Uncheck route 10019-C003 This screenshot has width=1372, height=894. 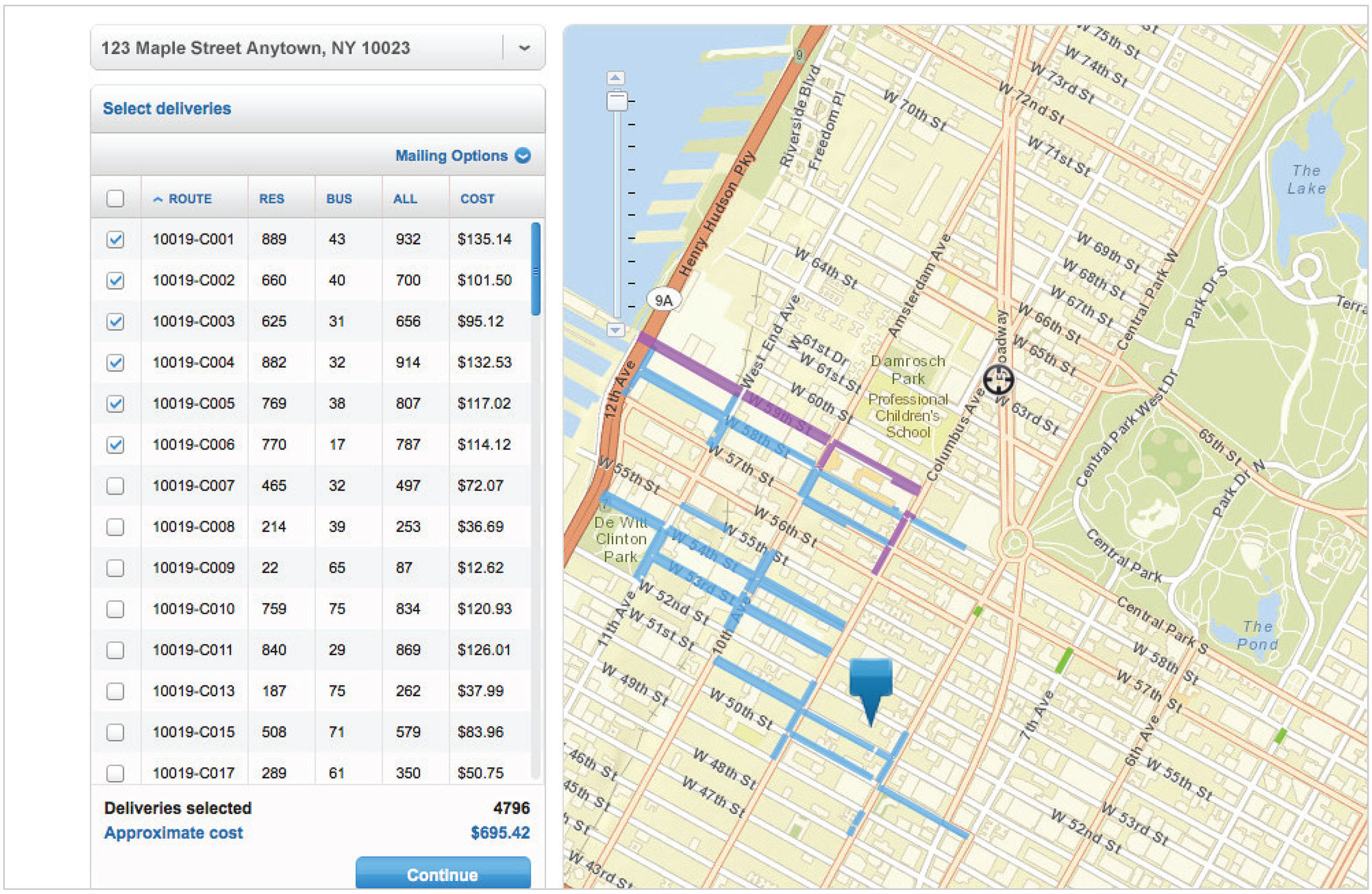(x=115, y=321)
